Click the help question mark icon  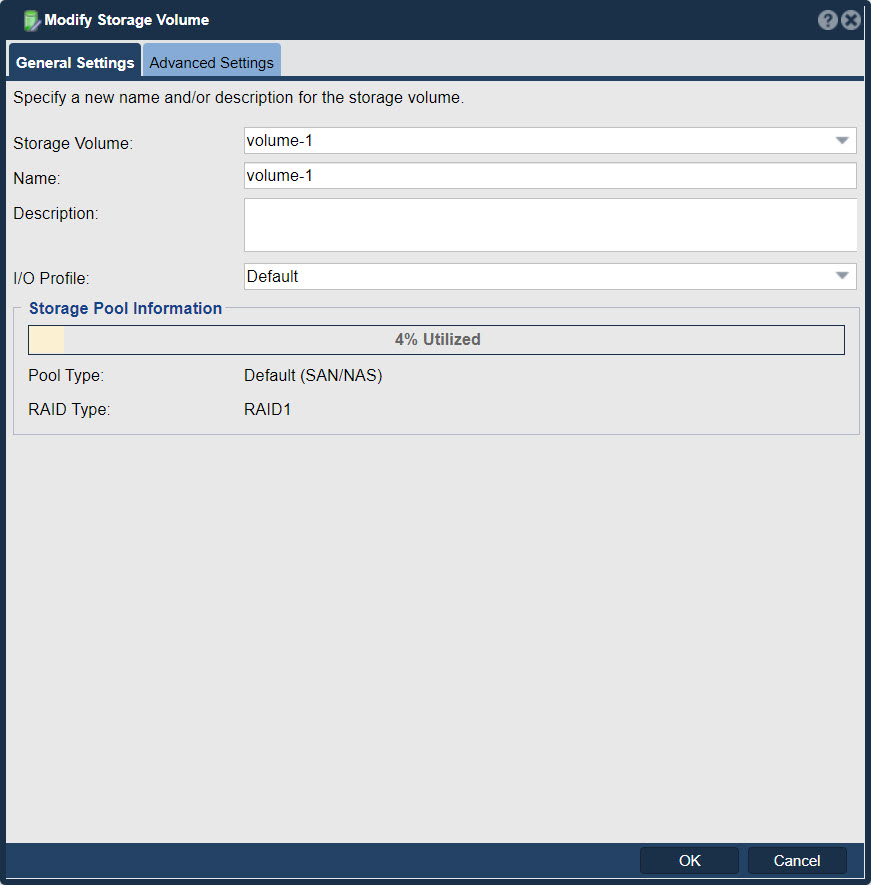(827, 20)
